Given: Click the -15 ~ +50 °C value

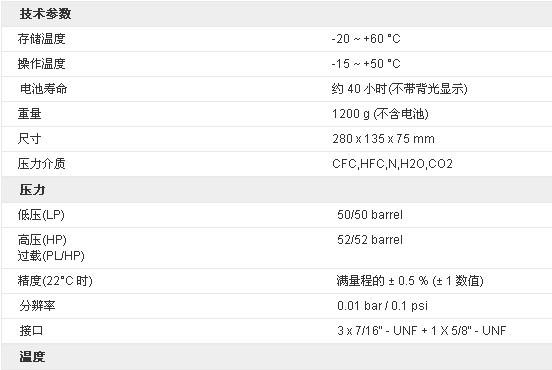Looking at the screenshot, I should (x=366, y=64).
